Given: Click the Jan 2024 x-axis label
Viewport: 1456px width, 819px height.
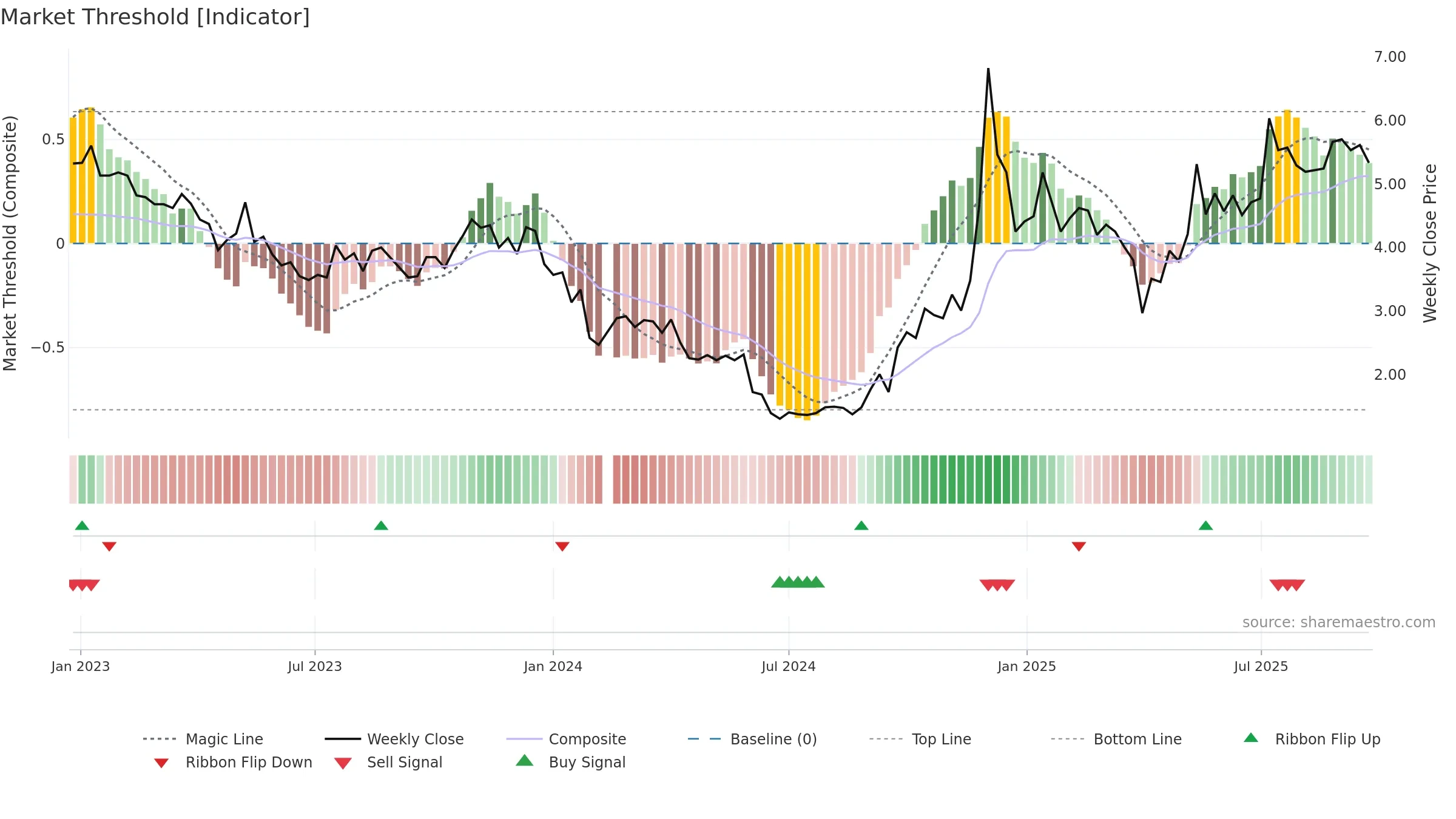Looking at the screenshot, I should (553, 667).
